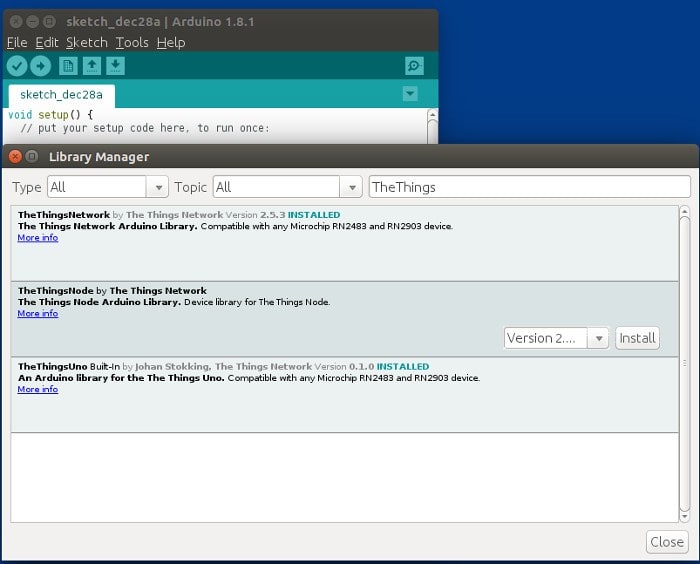Click the 'put your setup code here' comment
The image size is (700, 564).
click(145, 128)
